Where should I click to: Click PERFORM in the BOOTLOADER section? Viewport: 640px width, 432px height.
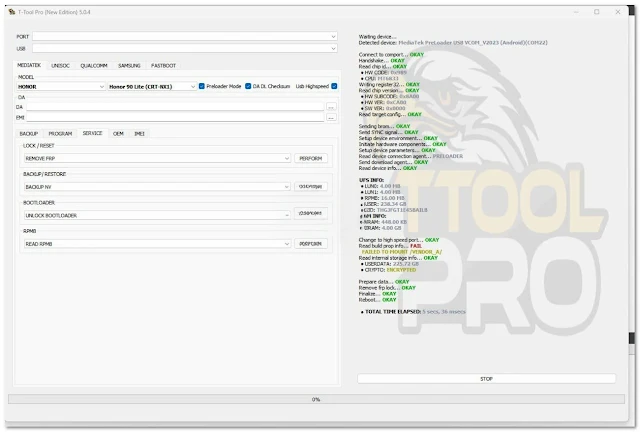tap(311, 214)
